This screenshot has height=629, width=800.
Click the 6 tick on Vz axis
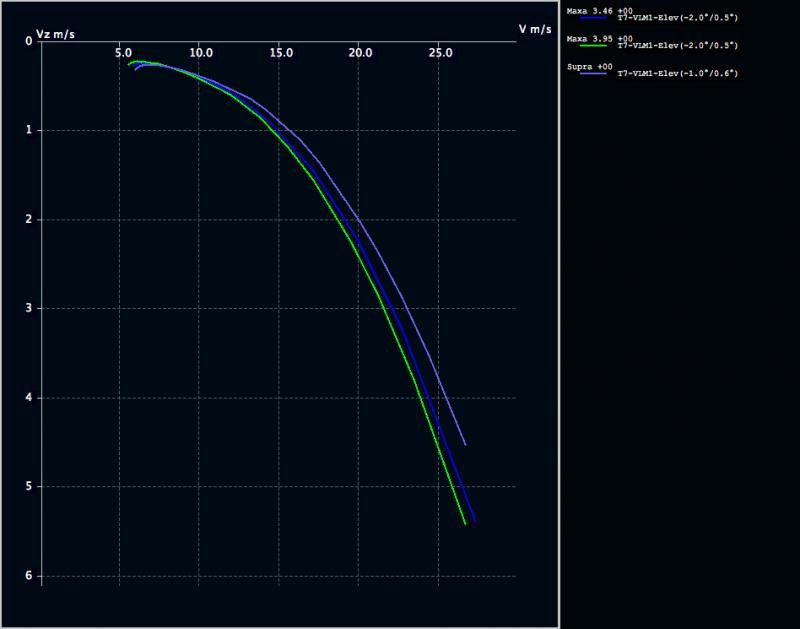(x=28, y=576)
